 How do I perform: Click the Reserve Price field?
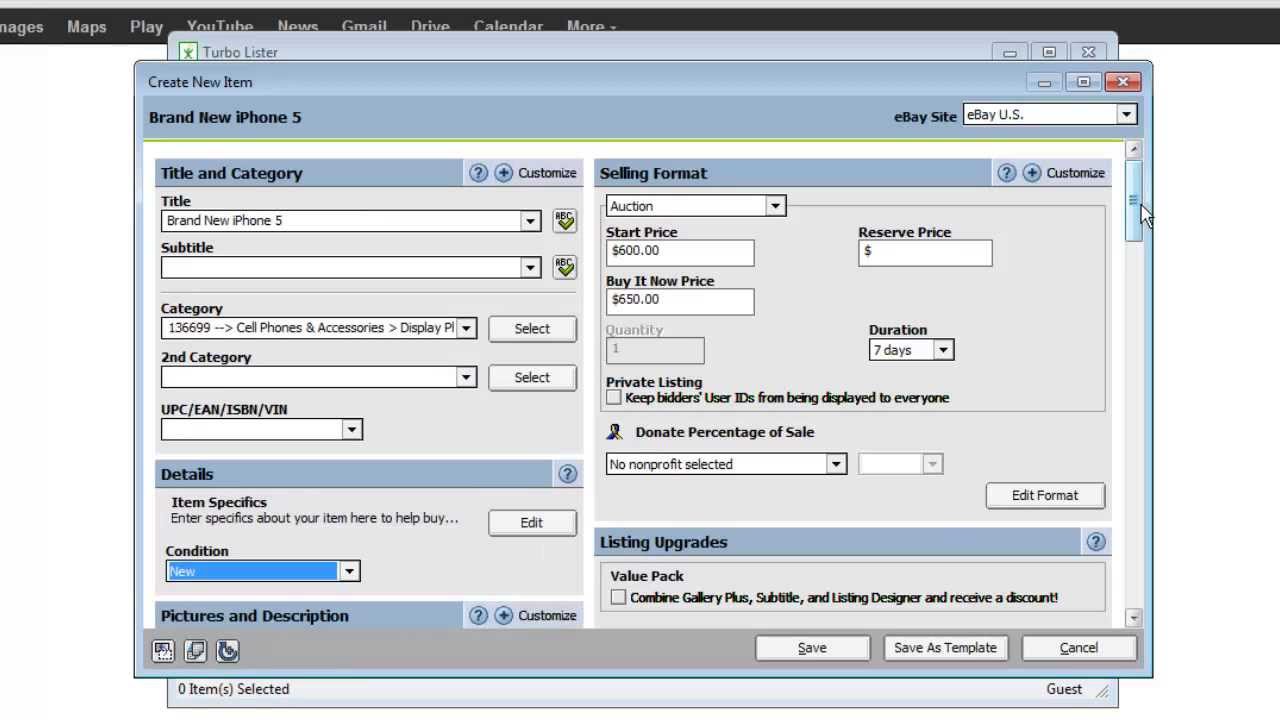[x=925, y=252]
